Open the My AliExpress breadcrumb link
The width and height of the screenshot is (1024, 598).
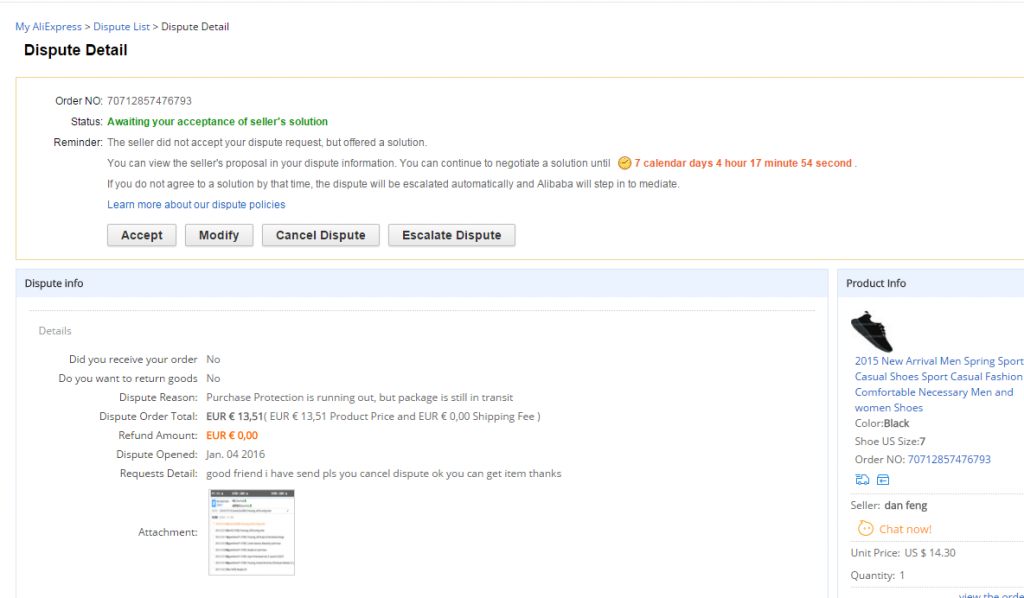coord(48,27)
